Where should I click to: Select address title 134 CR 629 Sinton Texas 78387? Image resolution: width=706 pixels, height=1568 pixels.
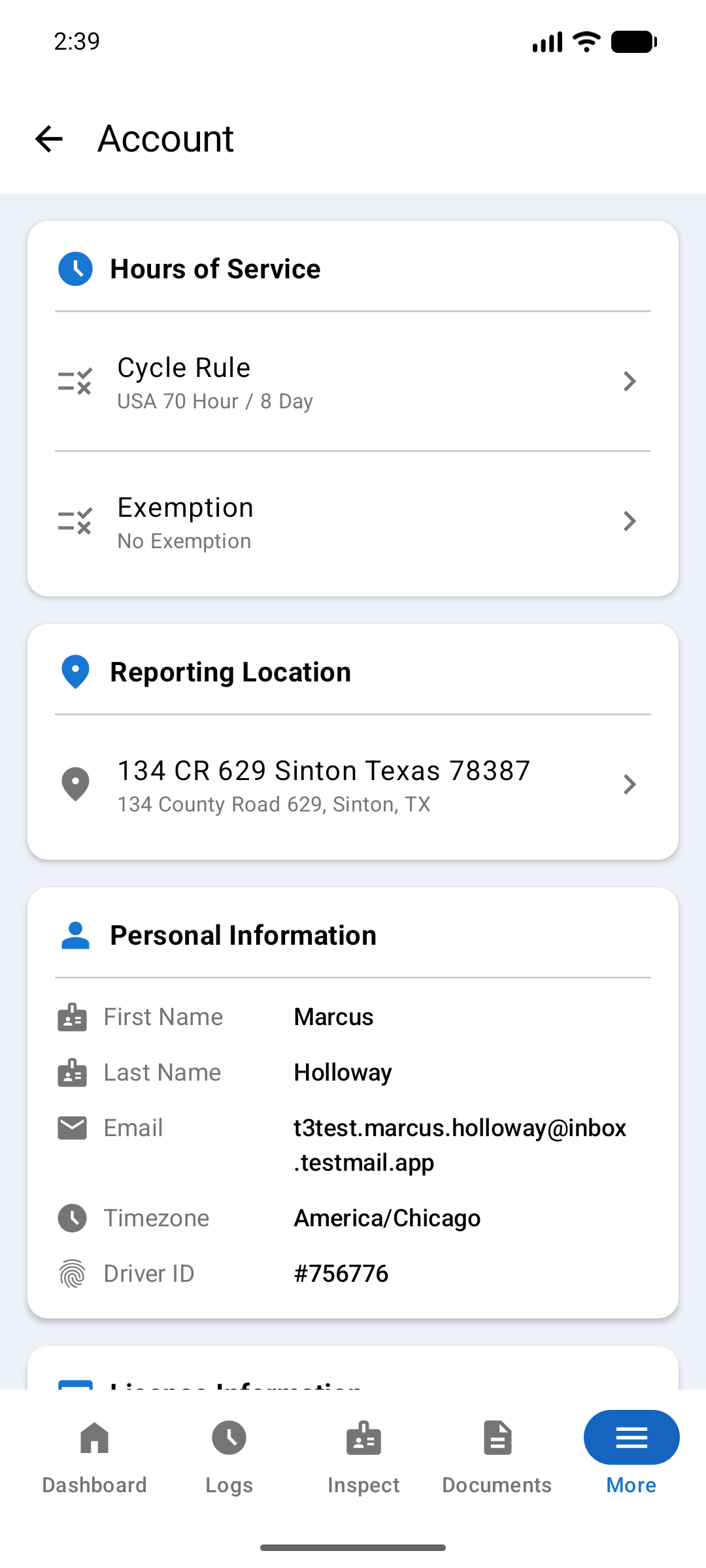click(324, 771)
